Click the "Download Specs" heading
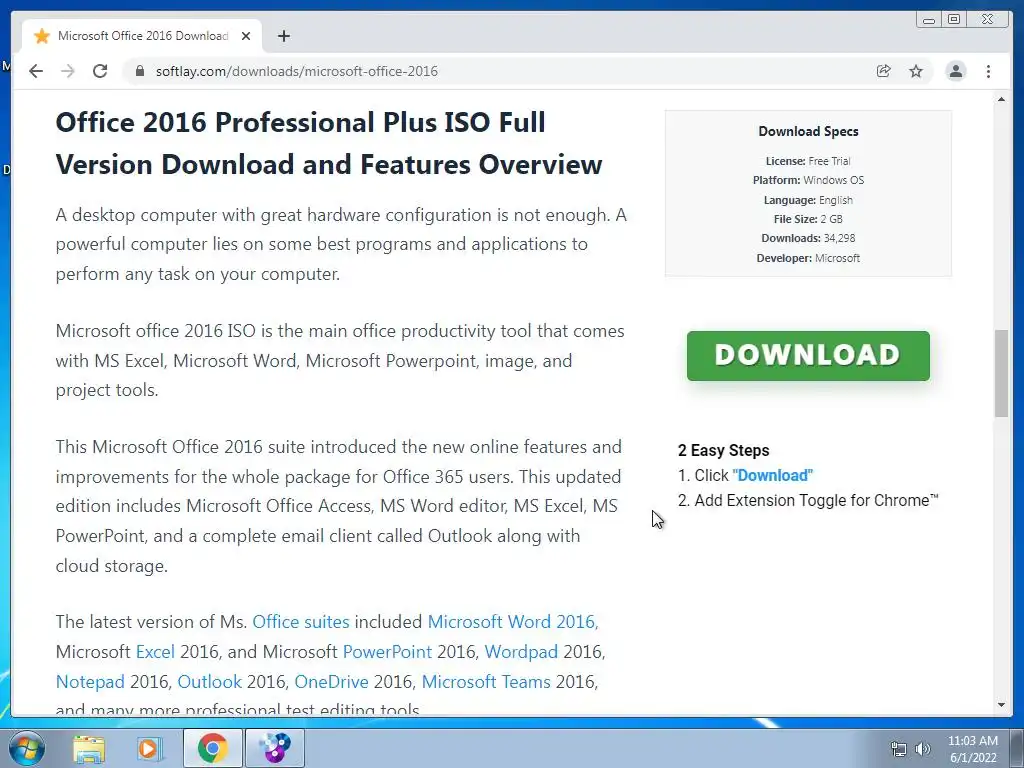Image resolution: width=1024 pixels, height=768 pixels. [x=808, y=131]
